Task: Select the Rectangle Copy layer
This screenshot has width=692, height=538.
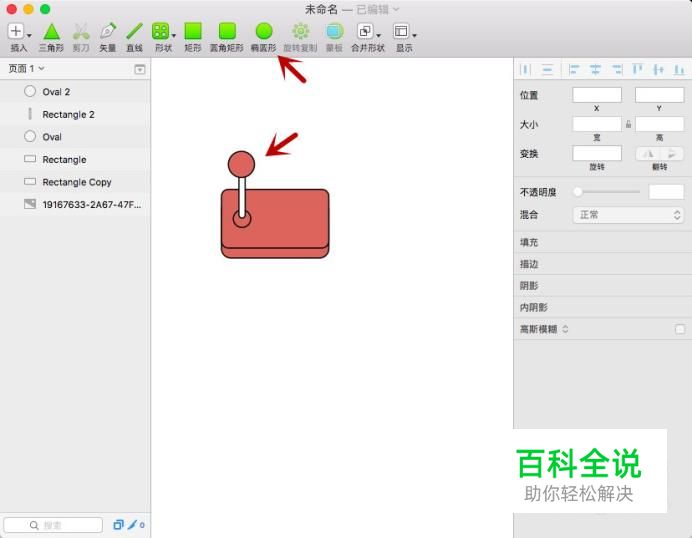Action: (x=75, y=182)
